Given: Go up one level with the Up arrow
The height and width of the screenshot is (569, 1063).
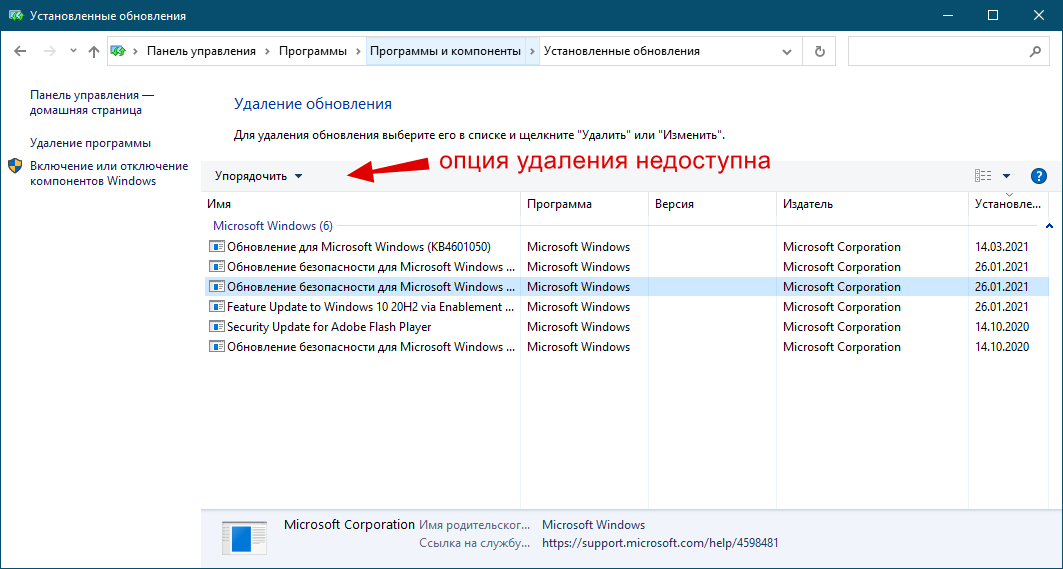Looking at the screenshot, I should (94, 51).
